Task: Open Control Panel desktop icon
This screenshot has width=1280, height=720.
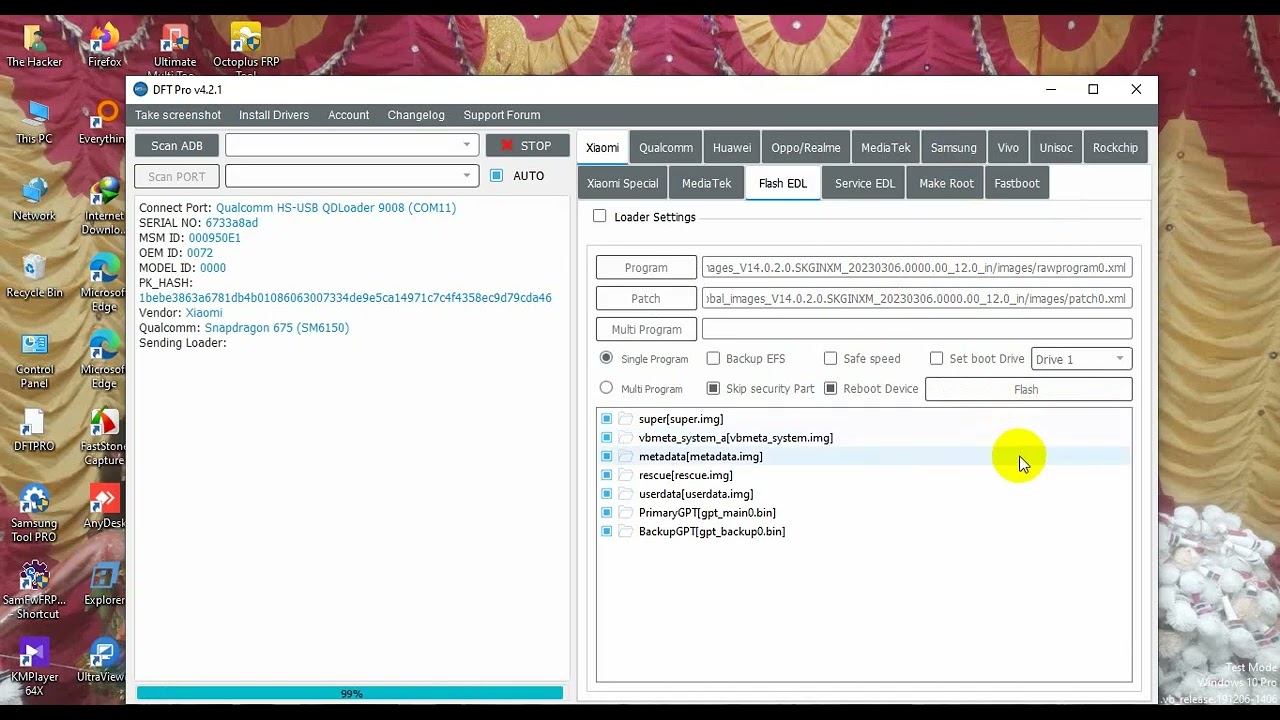Action: pos(34,360)
